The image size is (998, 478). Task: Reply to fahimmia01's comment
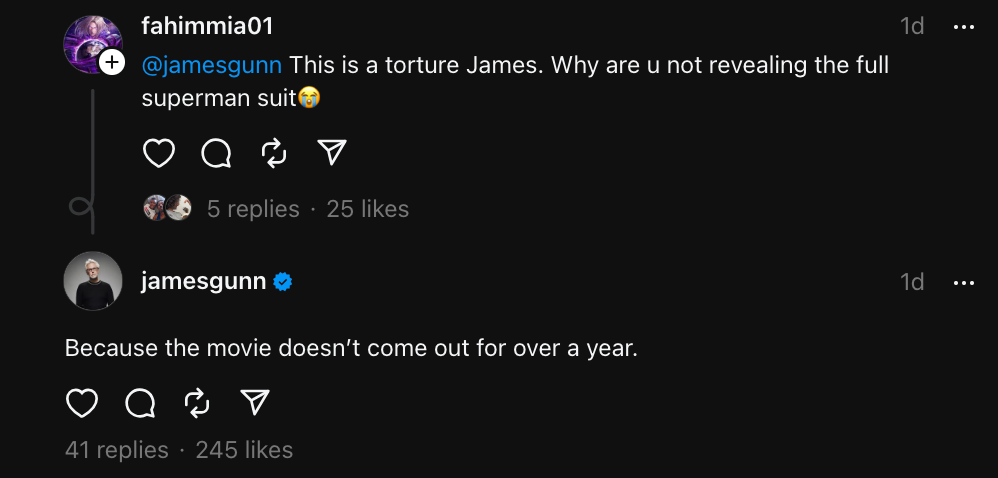216,153
